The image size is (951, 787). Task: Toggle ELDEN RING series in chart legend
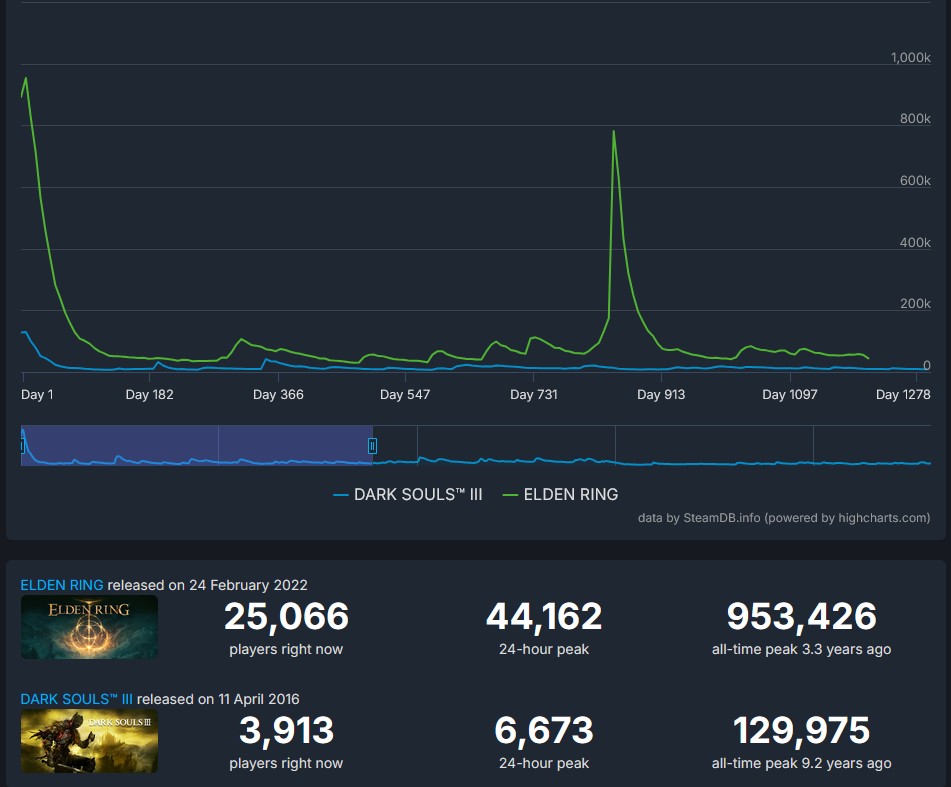[x=560, y=495]
